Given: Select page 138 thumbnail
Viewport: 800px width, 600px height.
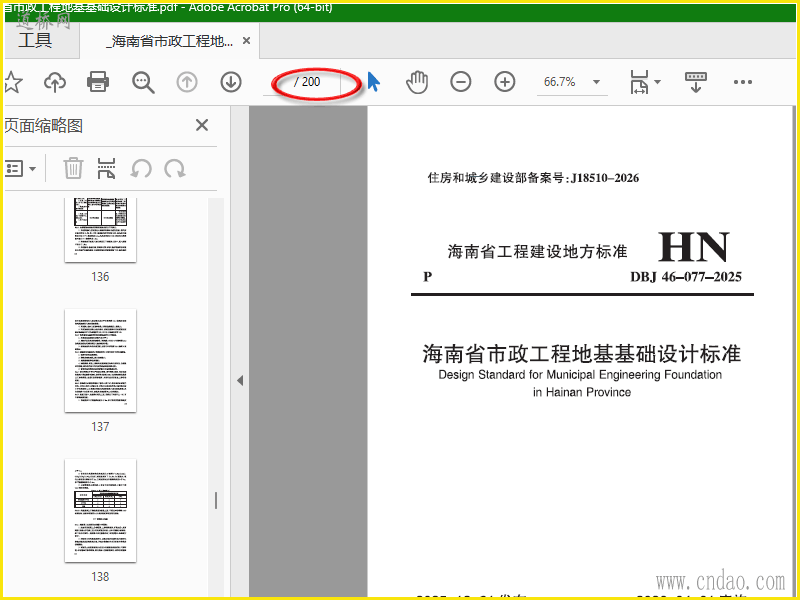Looking at the screenshot, I should coord(101,510).
